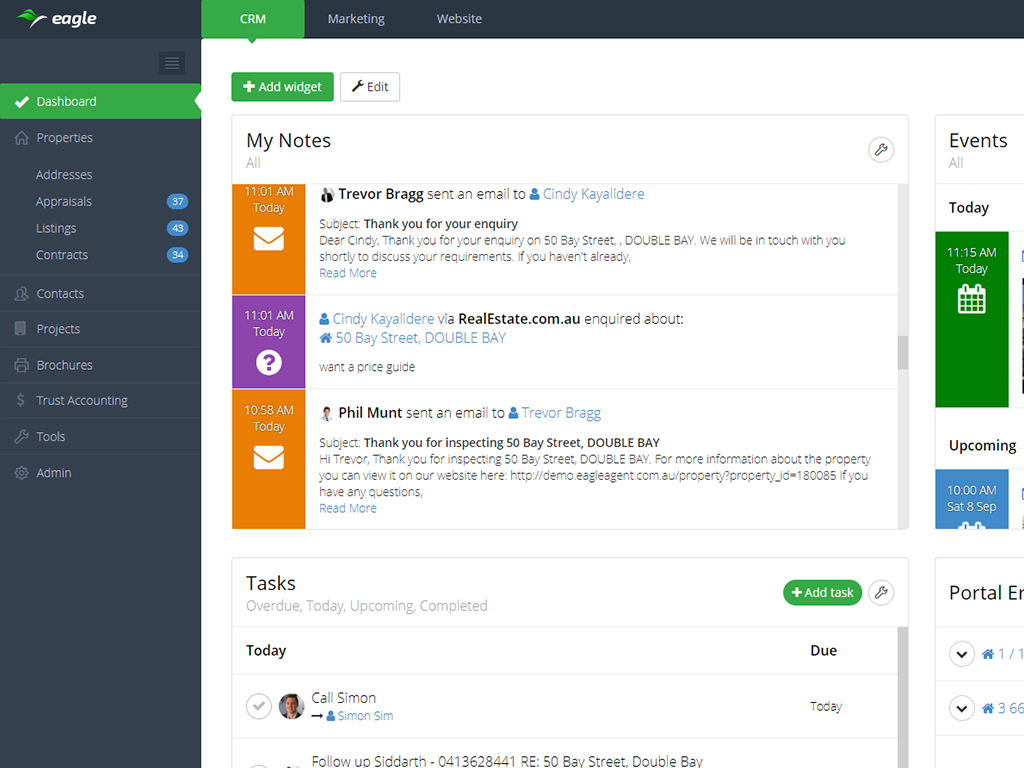Click the Dashboard checkmark icon
The image size is (1024, 768).
tap(22, 101)
